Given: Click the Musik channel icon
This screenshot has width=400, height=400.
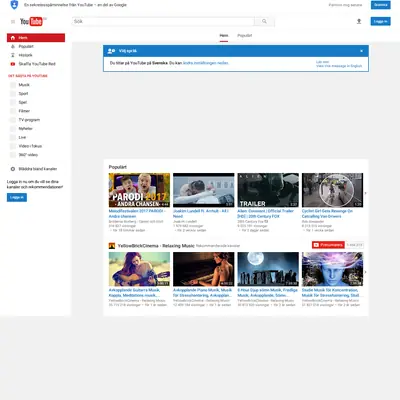Looking at the screenshot, I should 13,85.
